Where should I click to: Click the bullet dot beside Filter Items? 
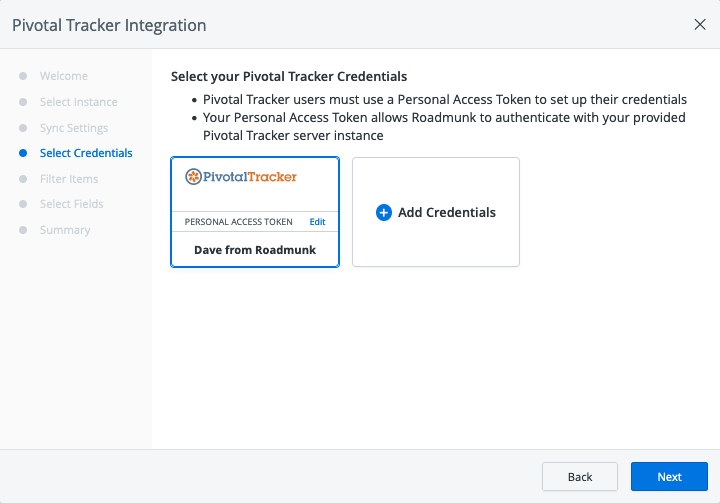click(23, 179)
